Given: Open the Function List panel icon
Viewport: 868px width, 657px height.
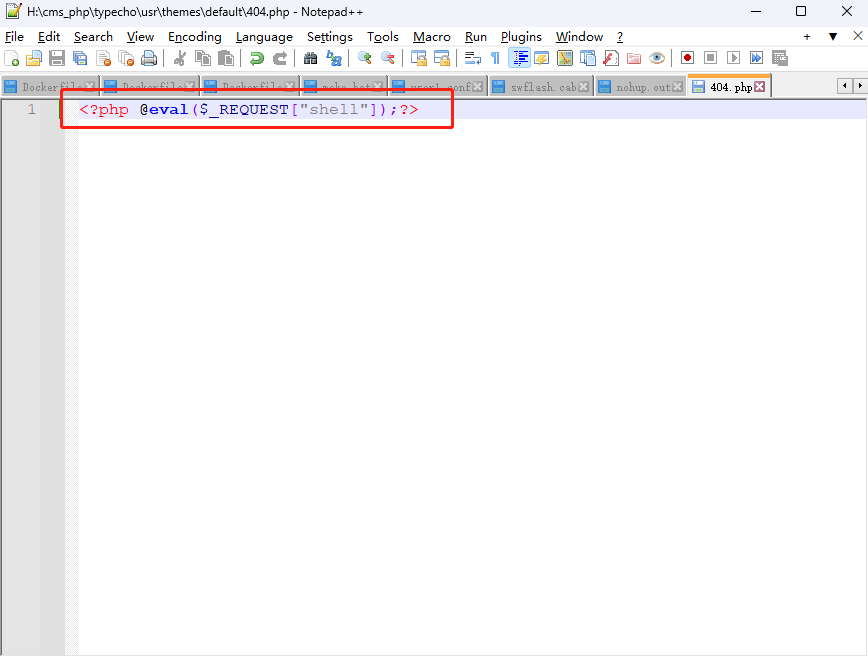Looking at the screenshot, I should 611,58.
